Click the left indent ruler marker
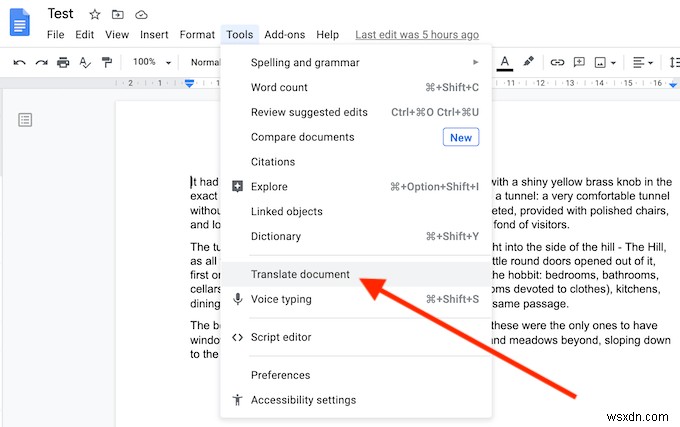The width and height of the screenshot is (680, 427). (189, 83)
